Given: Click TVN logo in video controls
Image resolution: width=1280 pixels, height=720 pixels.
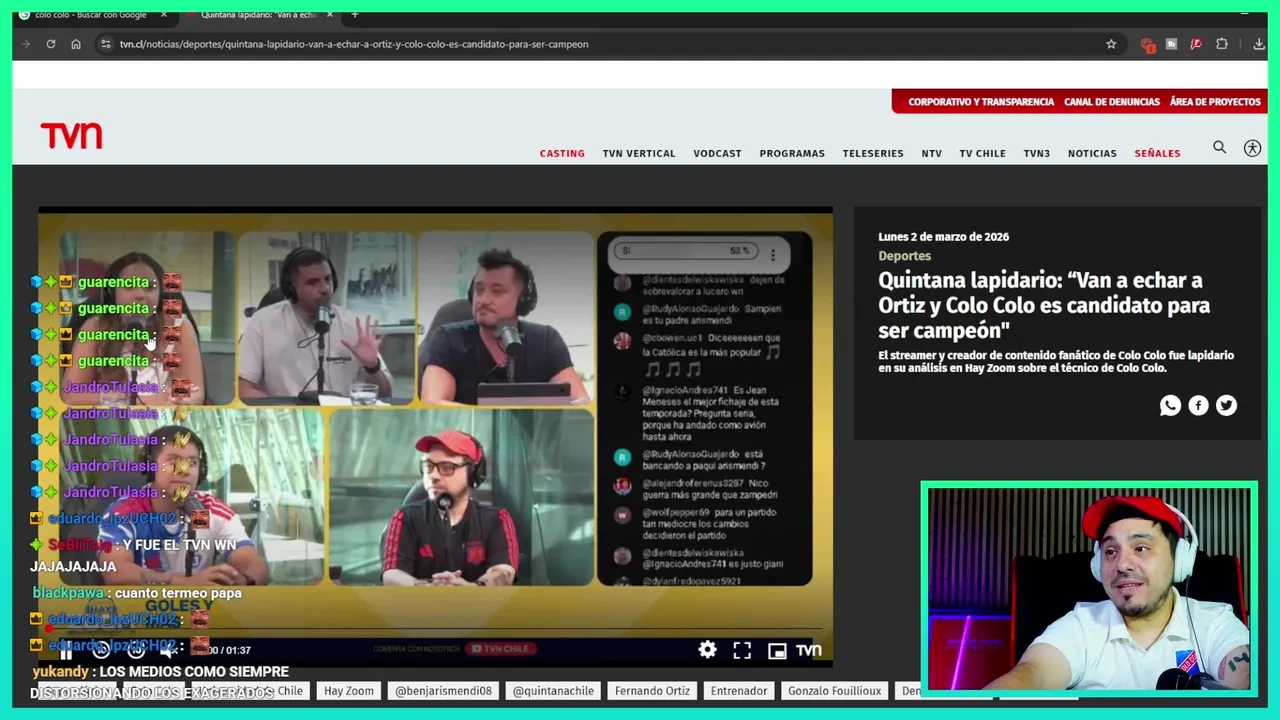Looking at the screenshot, I should tap(809, 650).
